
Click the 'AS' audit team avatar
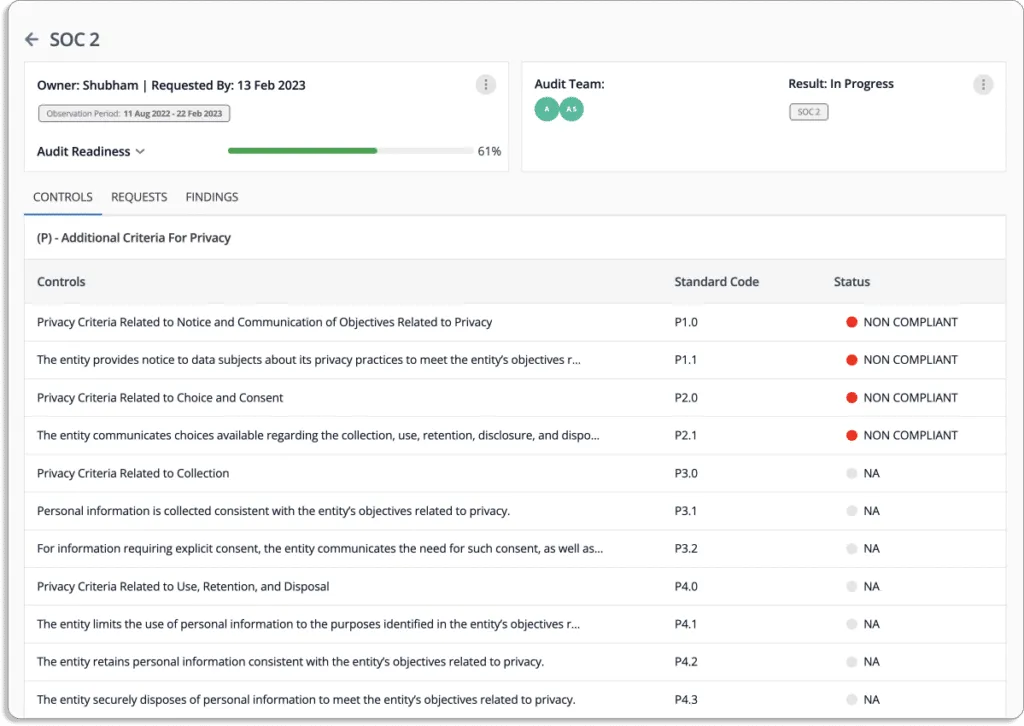tap(571, 109)
